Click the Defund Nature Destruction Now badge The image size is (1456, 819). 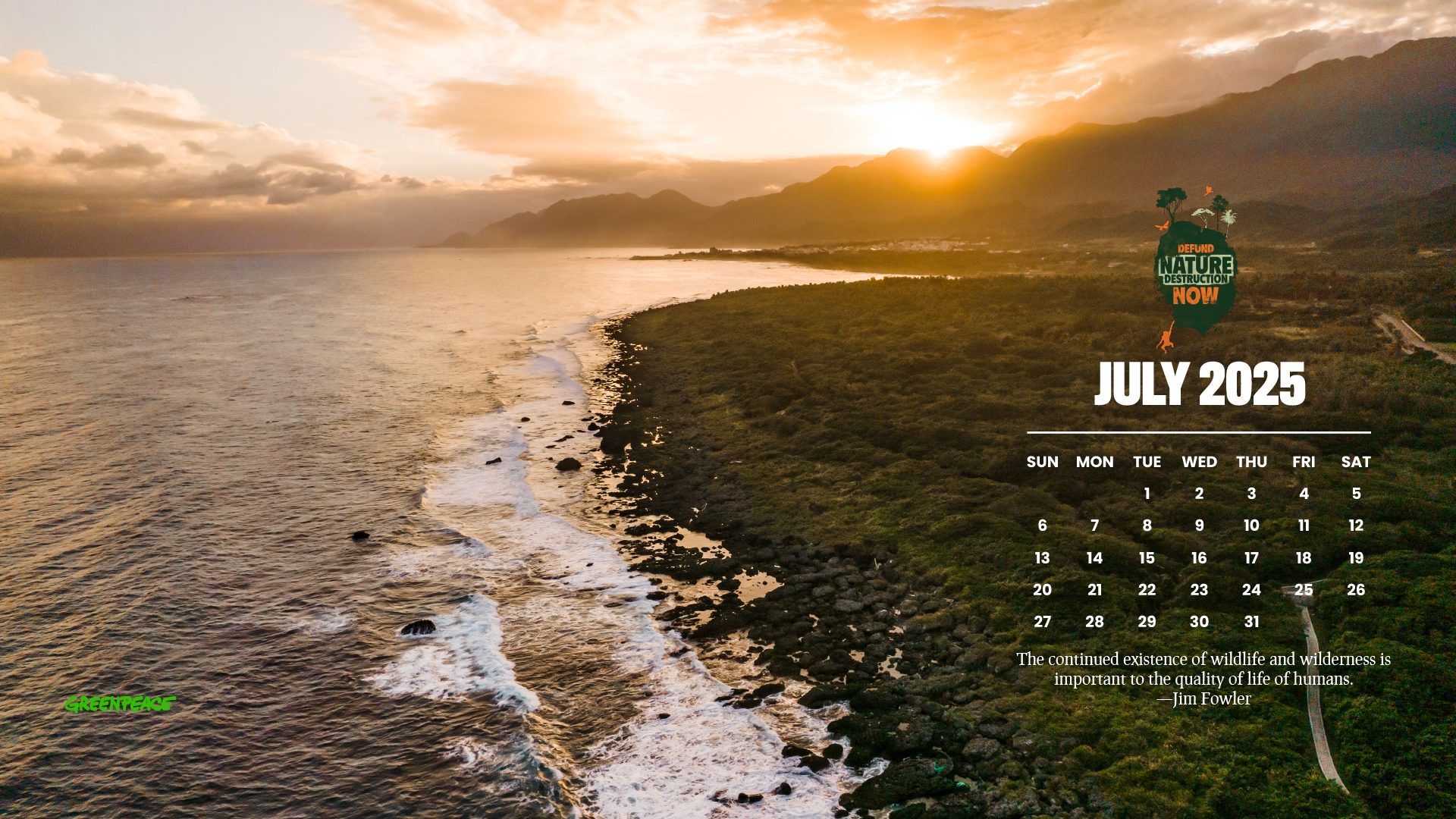[1195, 269]
